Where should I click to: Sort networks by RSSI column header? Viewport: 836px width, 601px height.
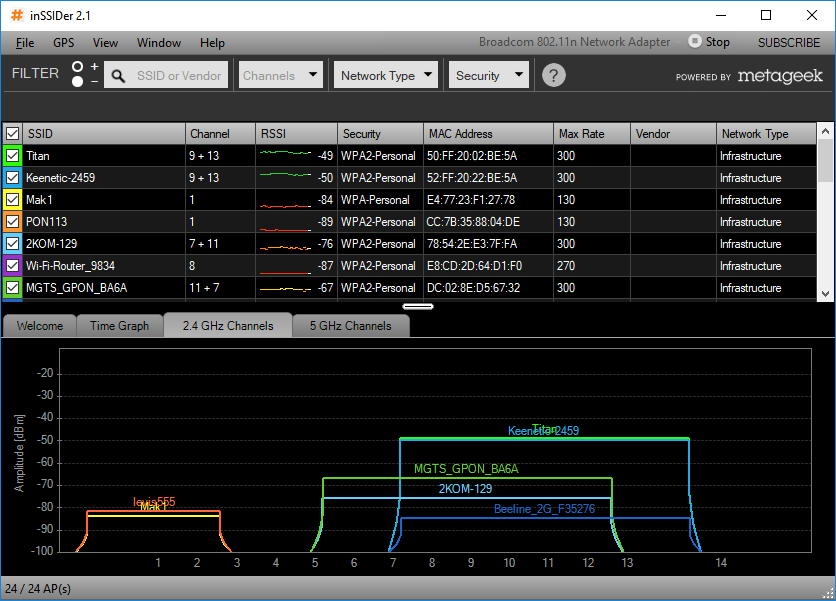296,134
